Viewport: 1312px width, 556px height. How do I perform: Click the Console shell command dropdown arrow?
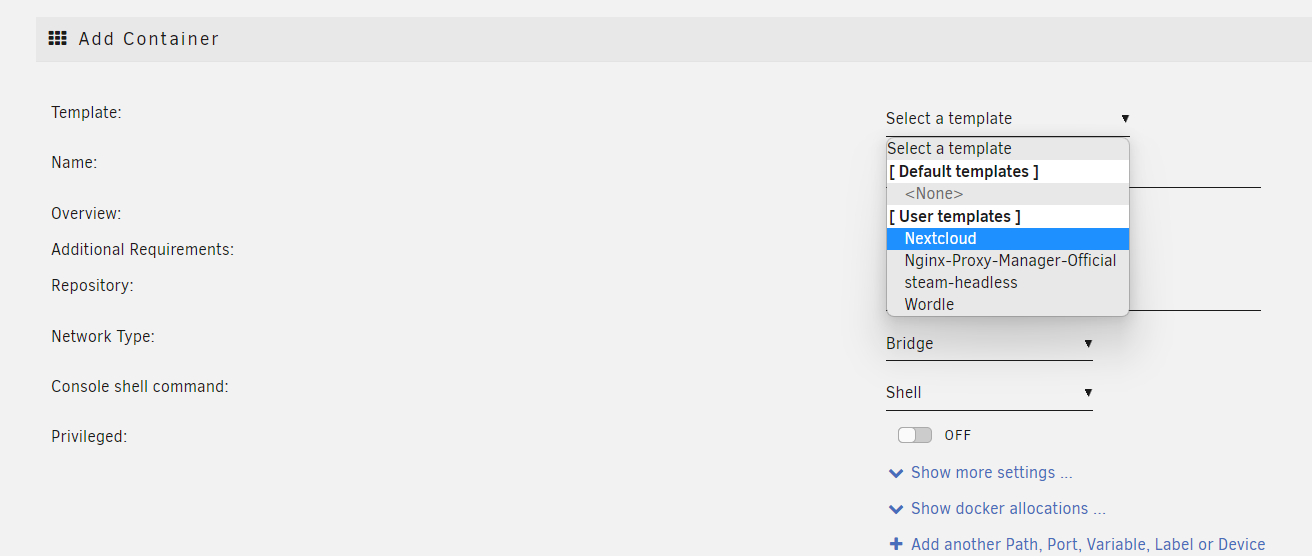tap(1088, 392)
